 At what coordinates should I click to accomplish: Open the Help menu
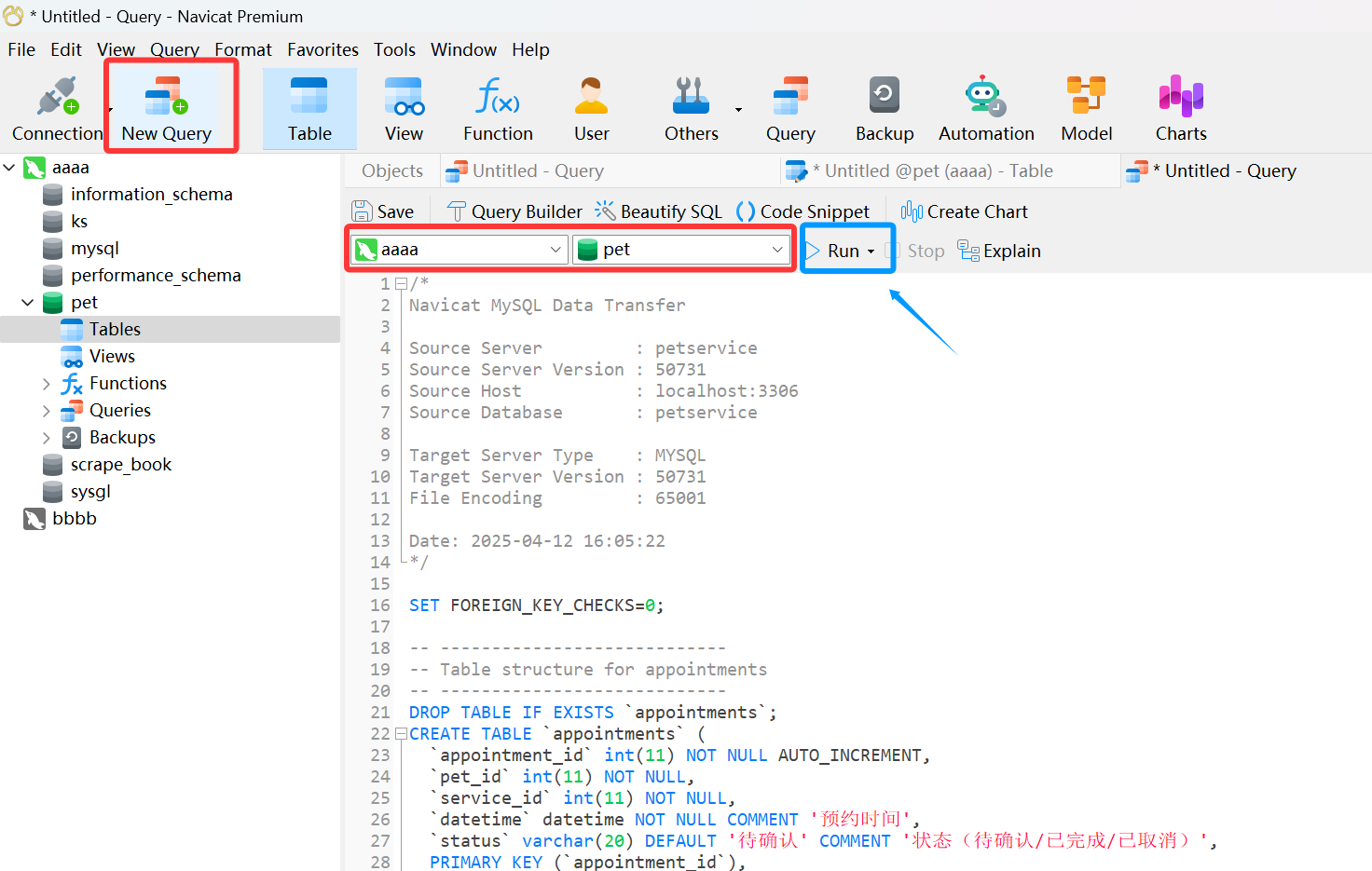(x=530, y=49)
